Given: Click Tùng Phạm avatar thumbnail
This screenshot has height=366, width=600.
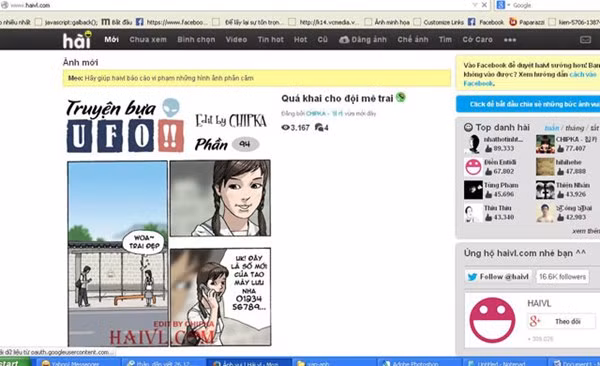Looking at the screenshot, I should [x=473, y=190].
